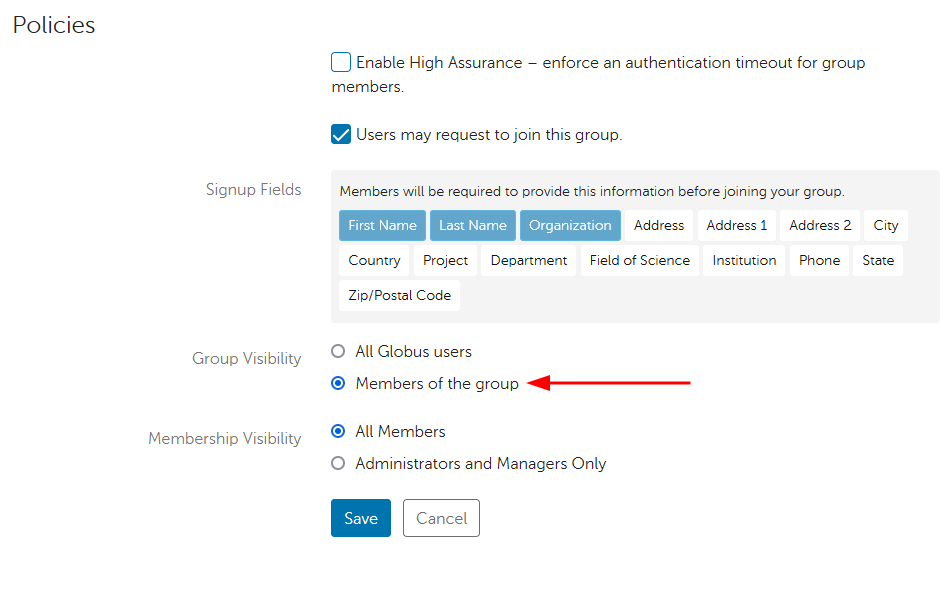Viewport: 951px width, 595px height.
Task: Enable the Zip/Postal Code field
Action: 399,296
